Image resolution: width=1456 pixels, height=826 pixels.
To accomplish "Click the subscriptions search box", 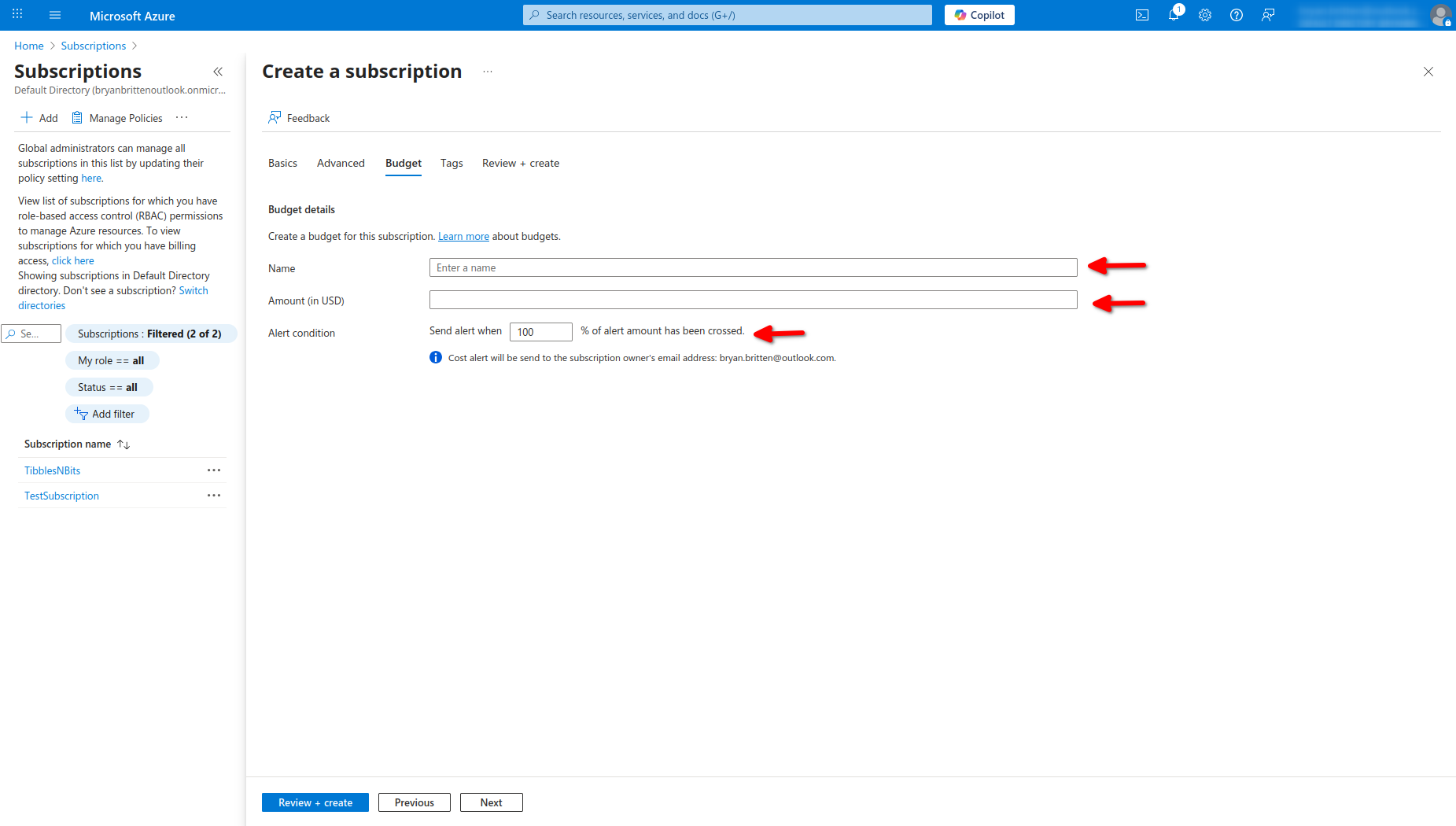I will pyautogui.click(x=31, y=334).
